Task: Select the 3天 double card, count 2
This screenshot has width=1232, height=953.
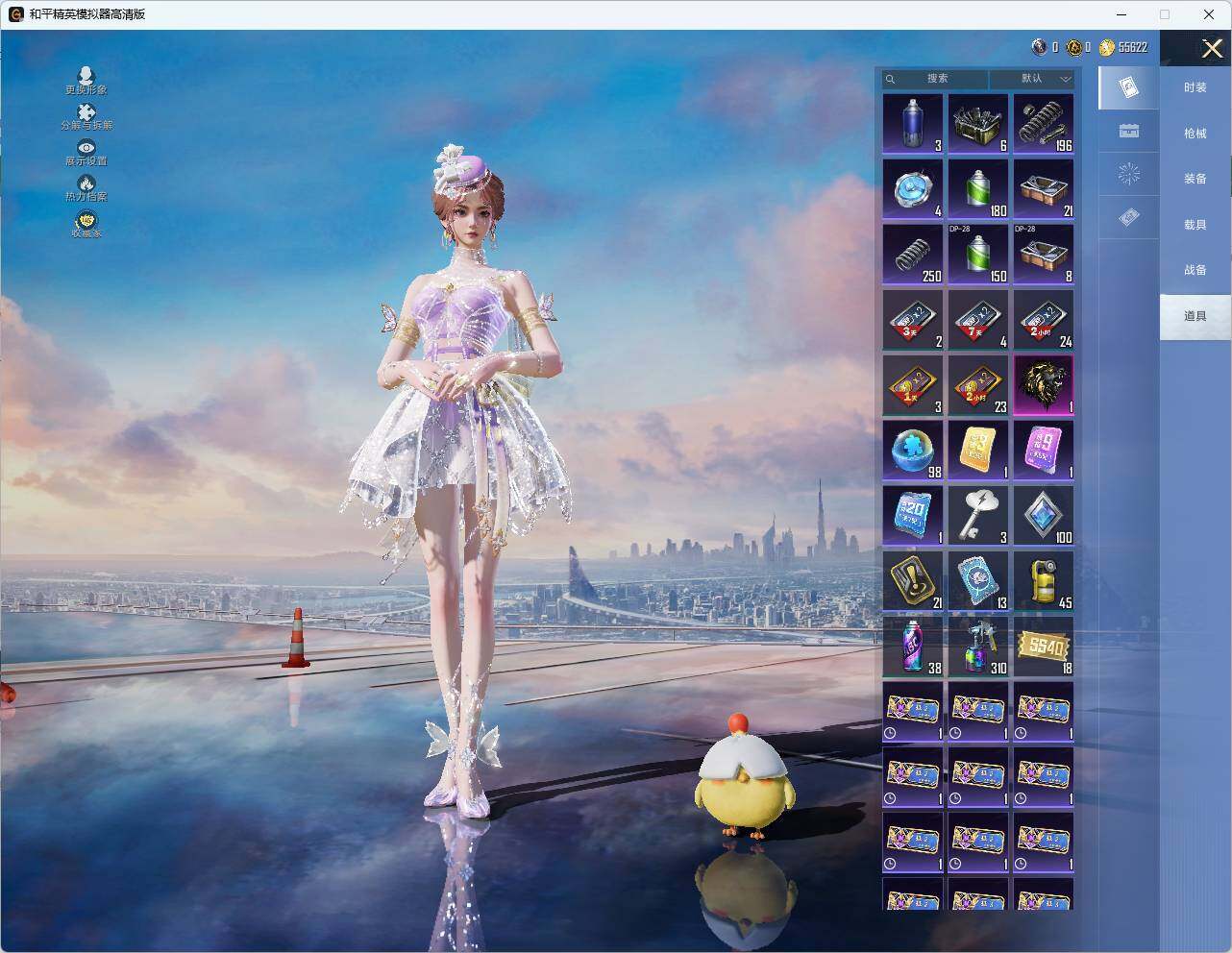Action: coord(913,320)
